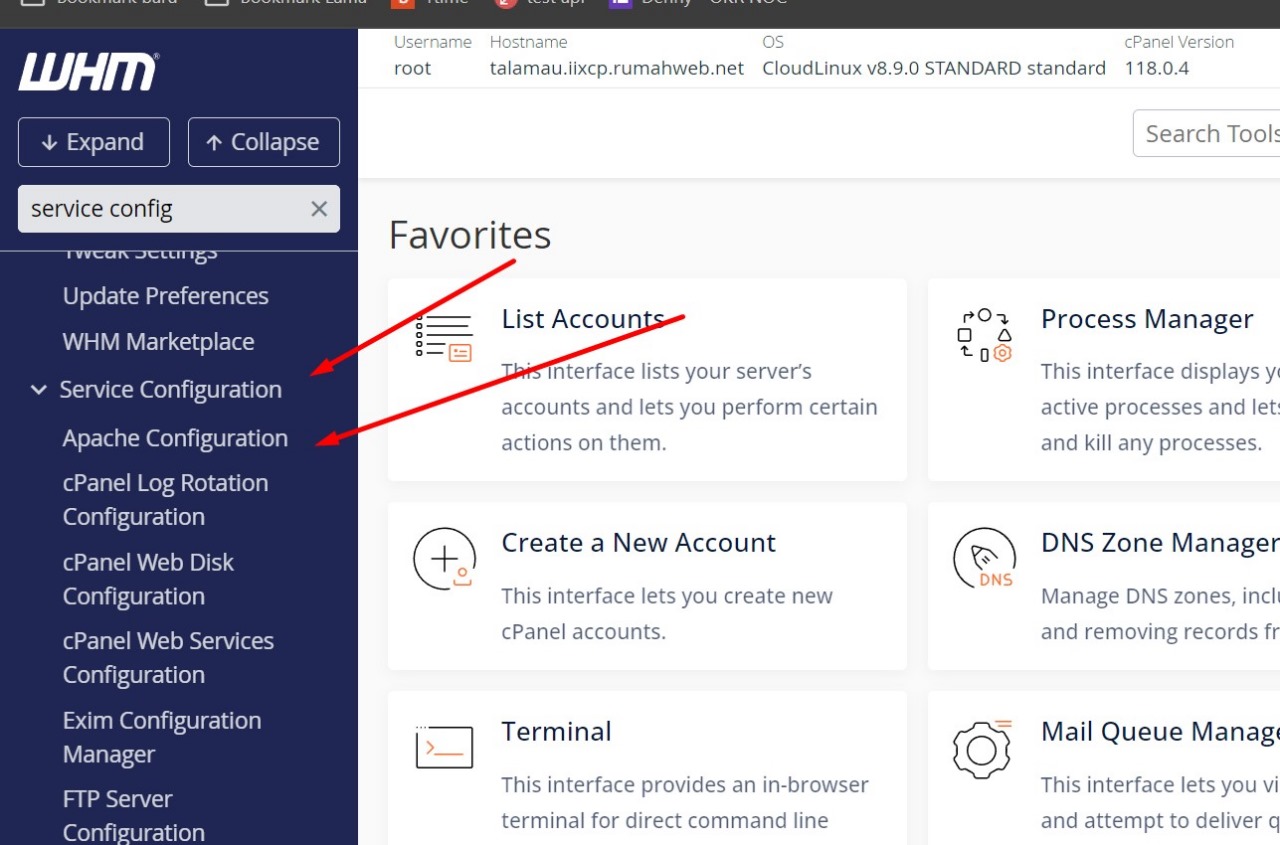Click the WHM logo
Screen dimensions: 1280x845
(x=88, y=72)
